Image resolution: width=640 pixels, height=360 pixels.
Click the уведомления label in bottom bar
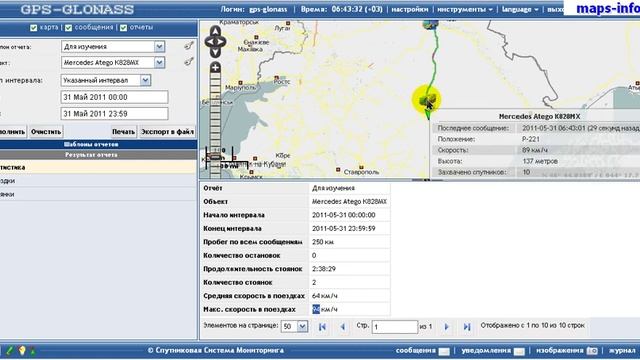click(486, 350)
